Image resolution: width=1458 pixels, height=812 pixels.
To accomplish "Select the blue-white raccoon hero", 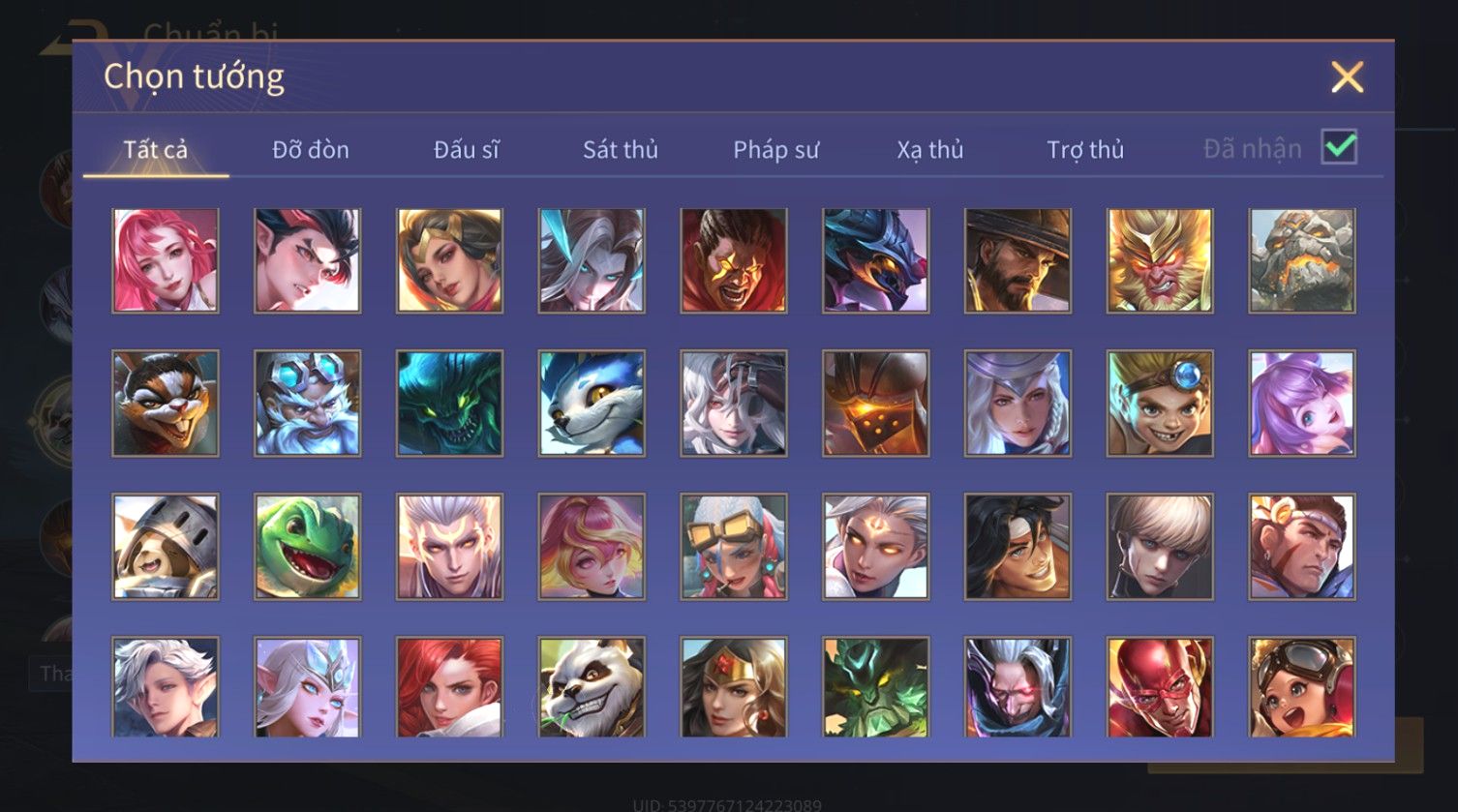I will (x=592, y=404).
